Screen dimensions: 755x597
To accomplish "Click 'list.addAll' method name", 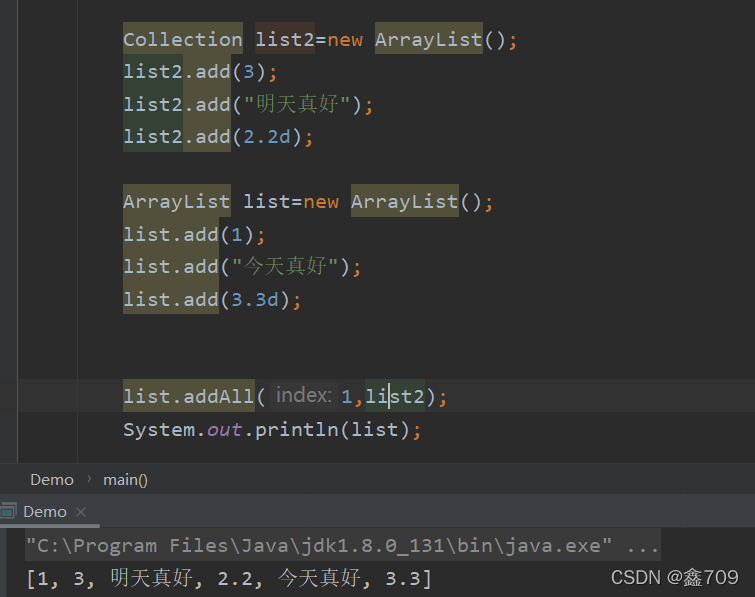I will 189,396.
